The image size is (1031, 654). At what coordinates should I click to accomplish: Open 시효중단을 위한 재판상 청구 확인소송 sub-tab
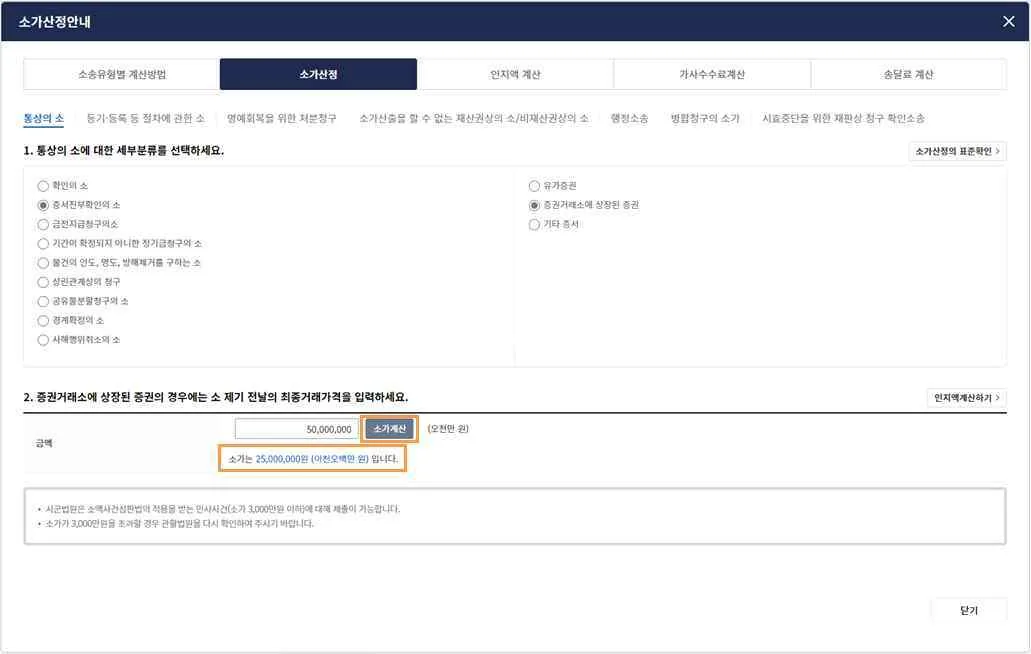tap(844, 118)
